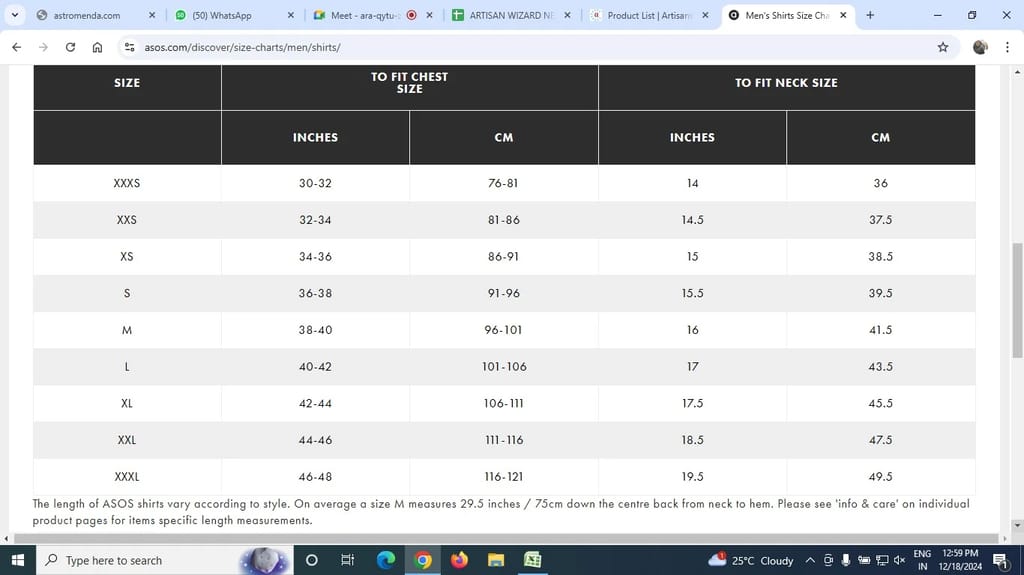The width and height of the screenshot is (1024, 575).
Task: Open Cortana circle on taskbar
Action: 312,560
